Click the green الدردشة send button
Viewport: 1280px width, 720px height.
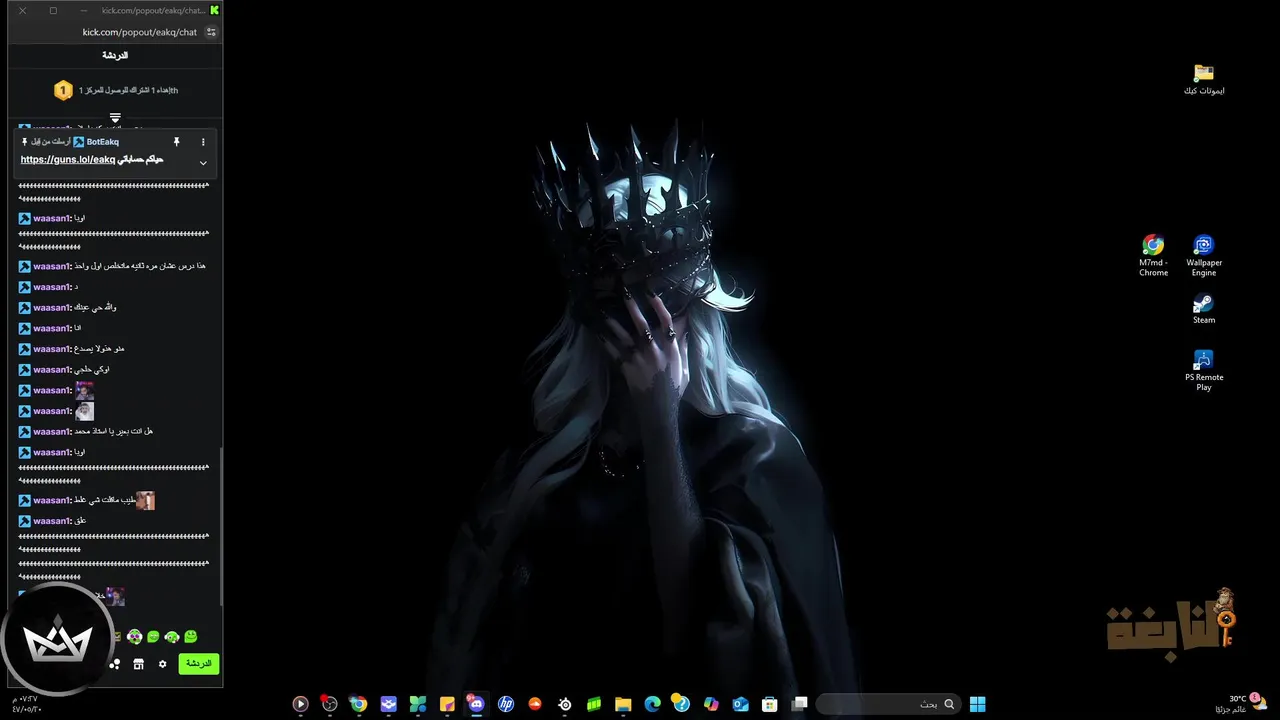click(x=198, y=663)
